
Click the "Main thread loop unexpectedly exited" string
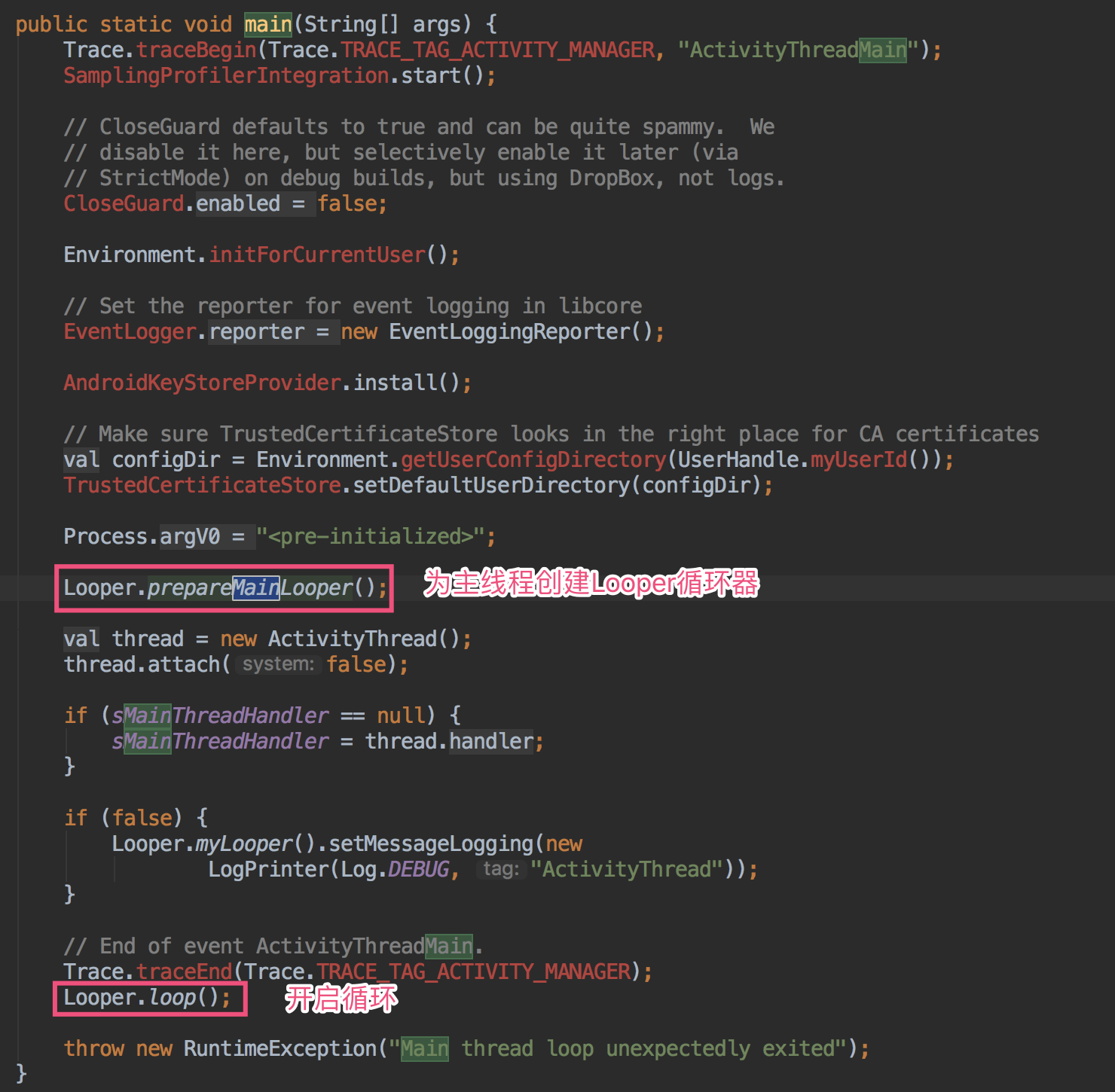click(618, 1048)
